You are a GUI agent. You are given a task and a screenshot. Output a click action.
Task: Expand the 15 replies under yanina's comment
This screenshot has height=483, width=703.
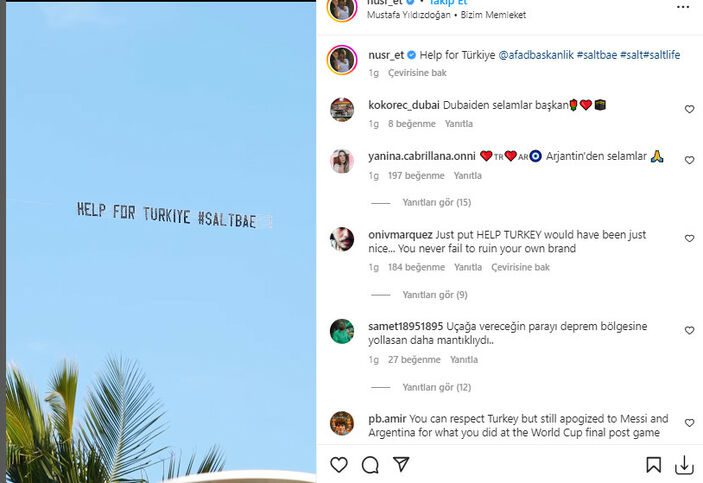click(436, 202)
